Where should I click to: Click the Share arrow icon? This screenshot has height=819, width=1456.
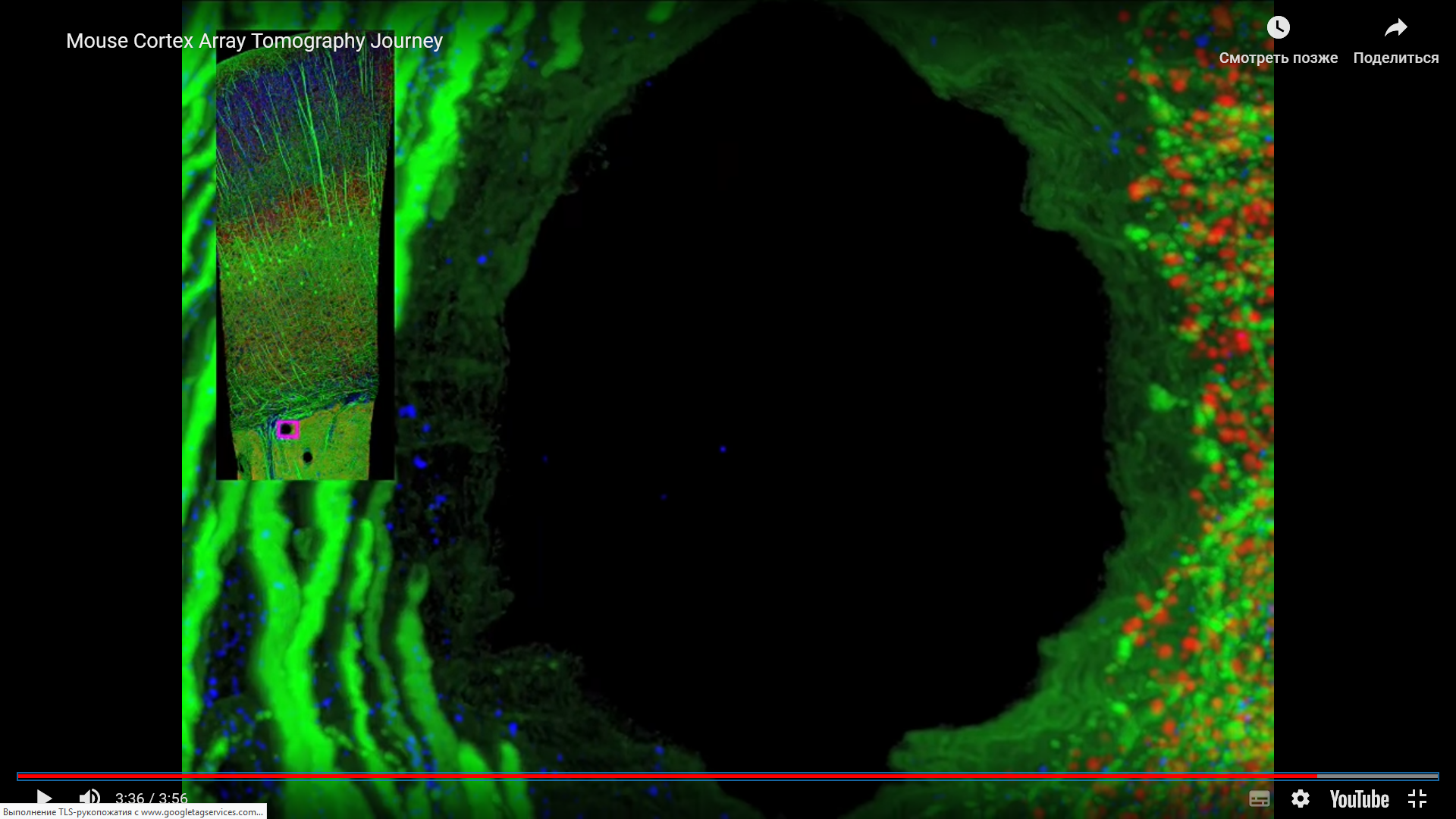(1395, 28)
